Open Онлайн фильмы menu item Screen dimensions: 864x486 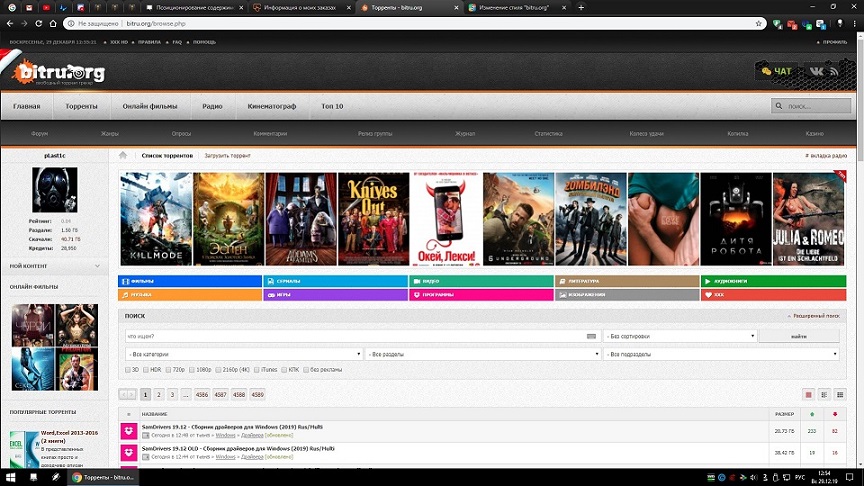pyautogui.click(x=150, y=106)
